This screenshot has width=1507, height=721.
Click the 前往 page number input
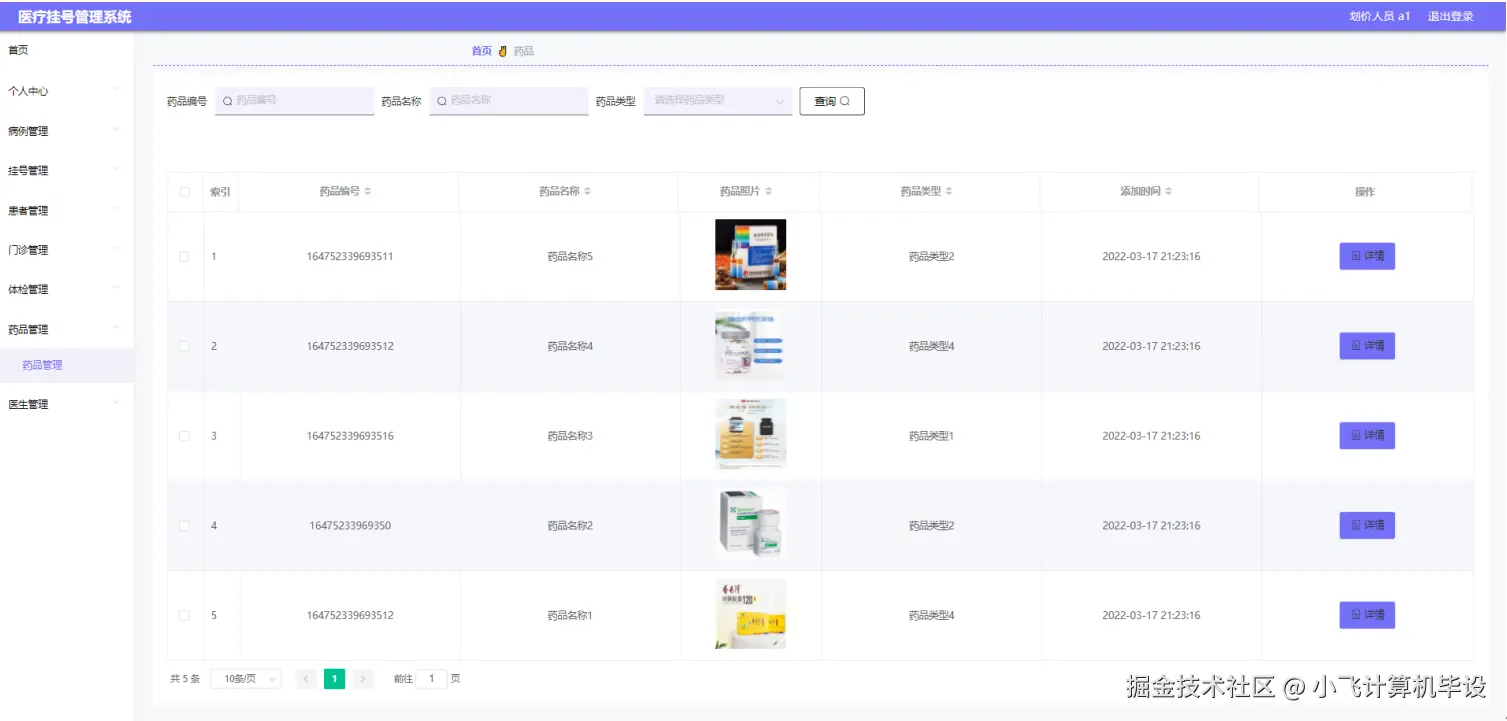click(431, 679)
